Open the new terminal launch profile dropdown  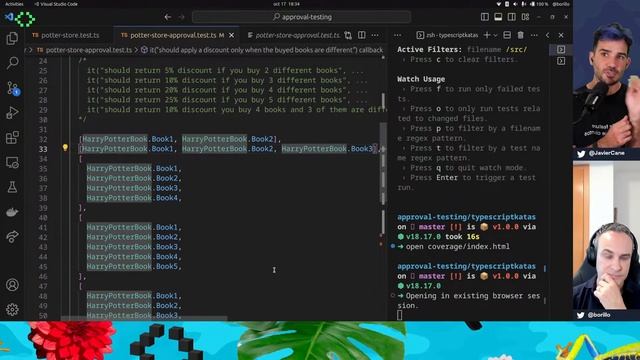click(x=495, y=36)
